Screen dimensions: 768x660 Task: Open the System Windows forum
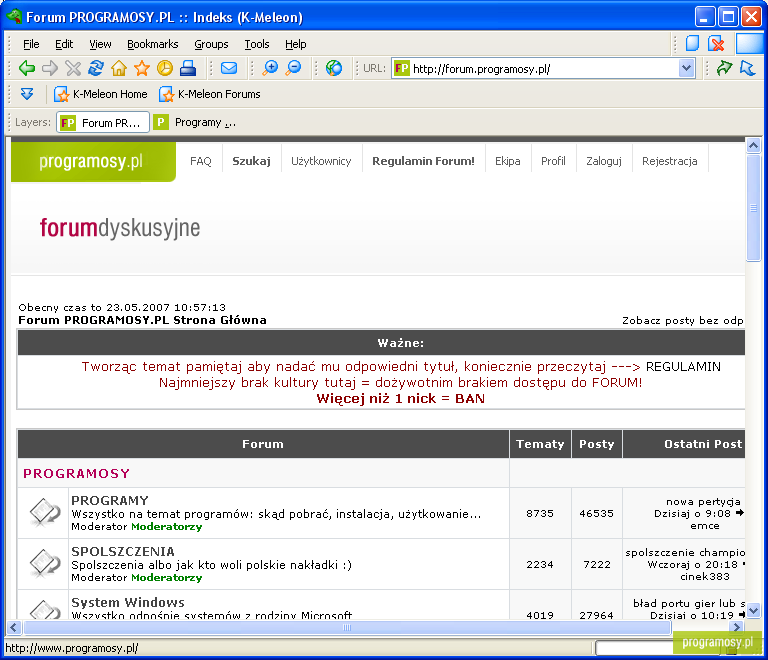[128, 602]
